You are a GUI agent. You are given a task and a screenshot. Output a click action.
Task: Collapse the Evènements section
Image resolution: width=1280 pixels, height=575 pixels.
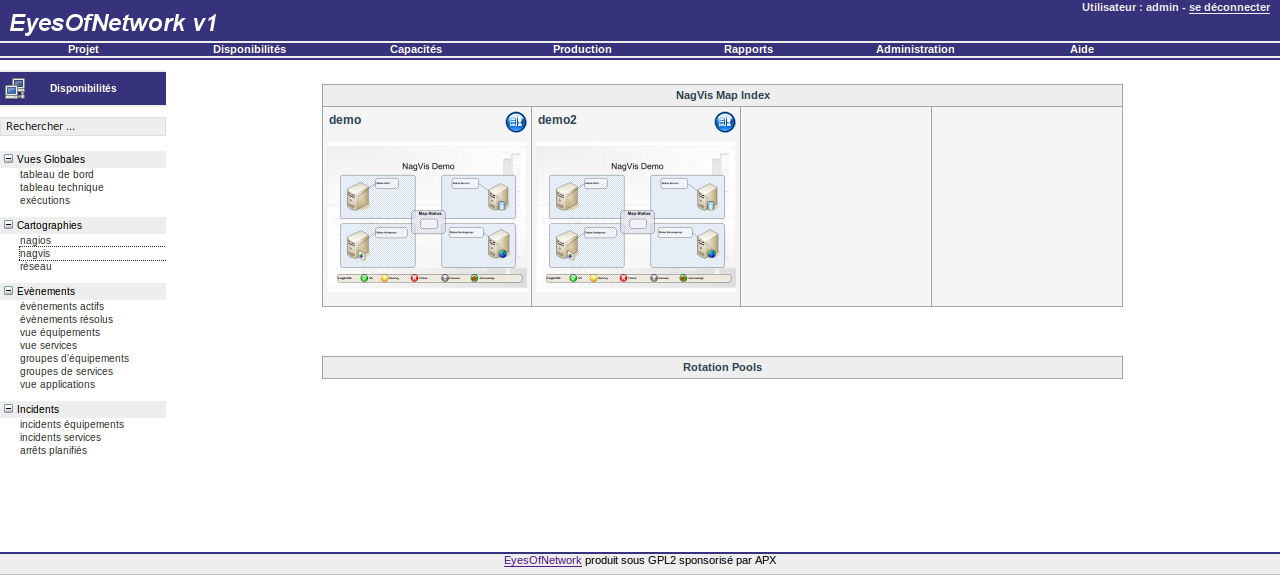coord(8,291)
